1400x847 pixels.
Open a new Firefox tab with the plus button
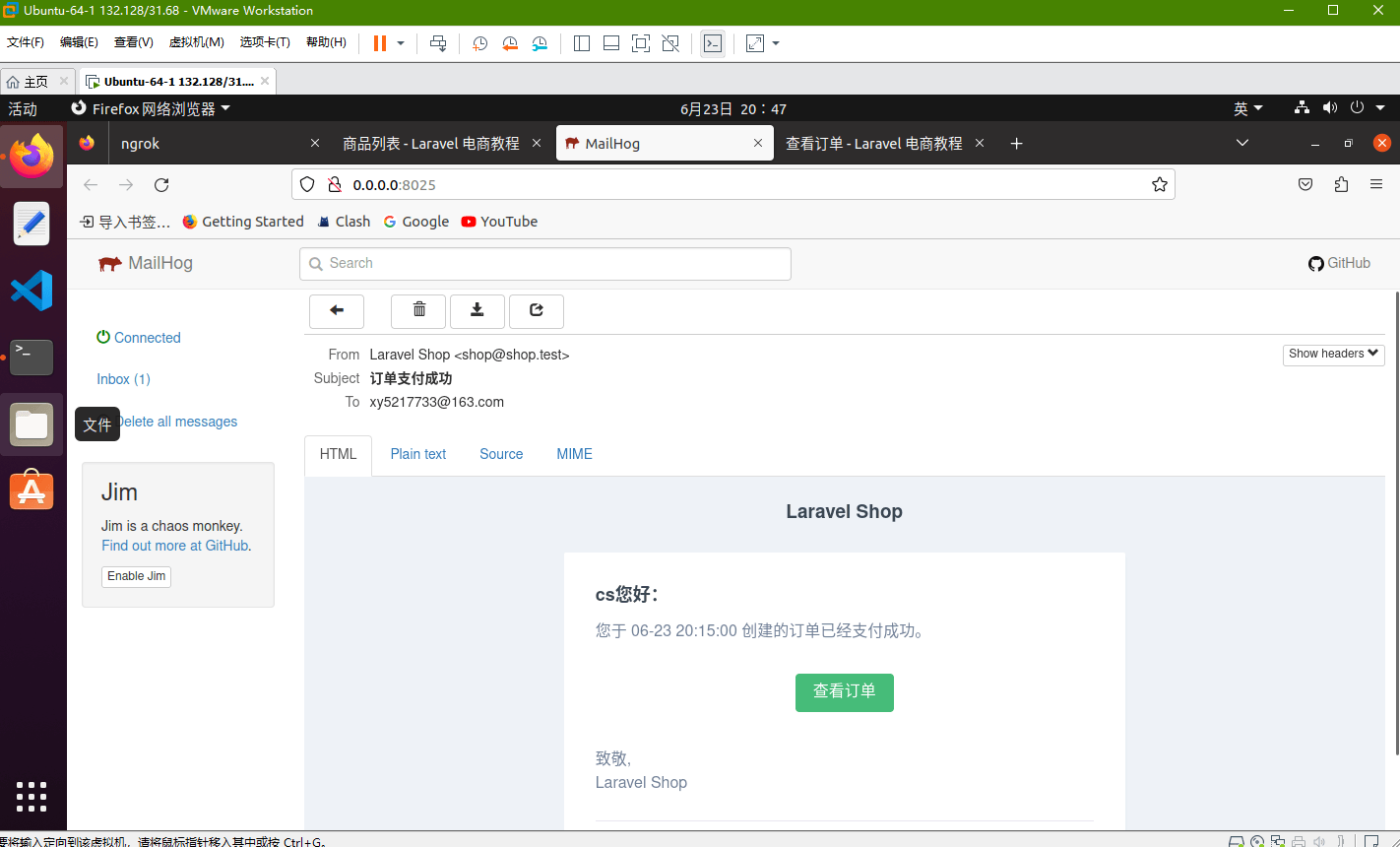pos(1017,144)
